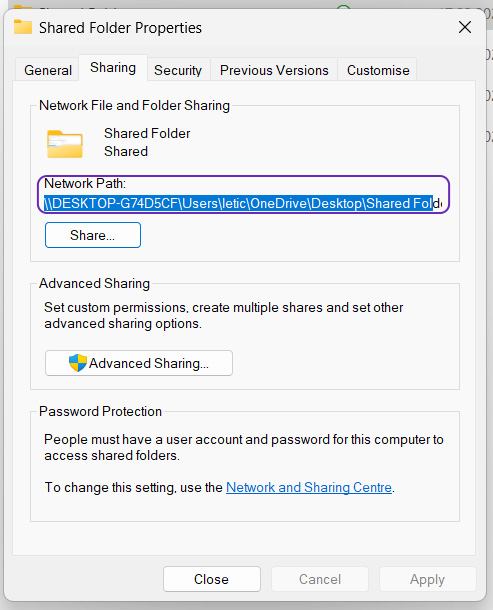
Task: Open the Customise tab
Action: pyautogui.click(x=378, y=70)
